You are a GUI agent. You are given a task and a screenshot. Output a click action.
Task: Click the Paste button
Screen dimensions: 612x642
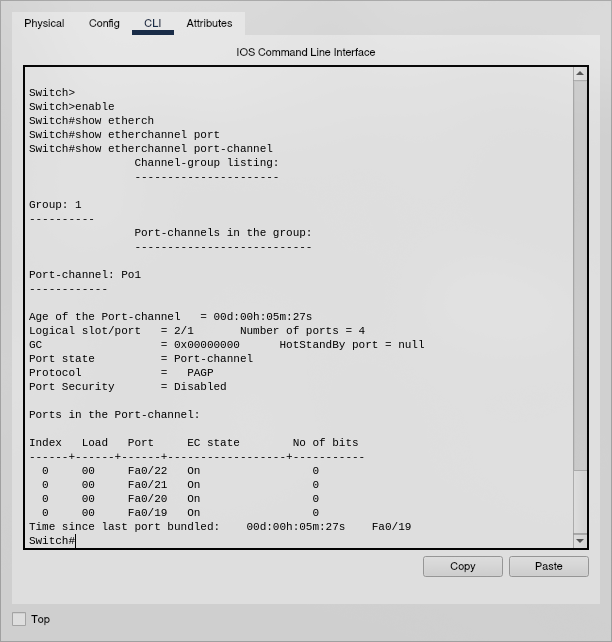[x=548, y=566]
